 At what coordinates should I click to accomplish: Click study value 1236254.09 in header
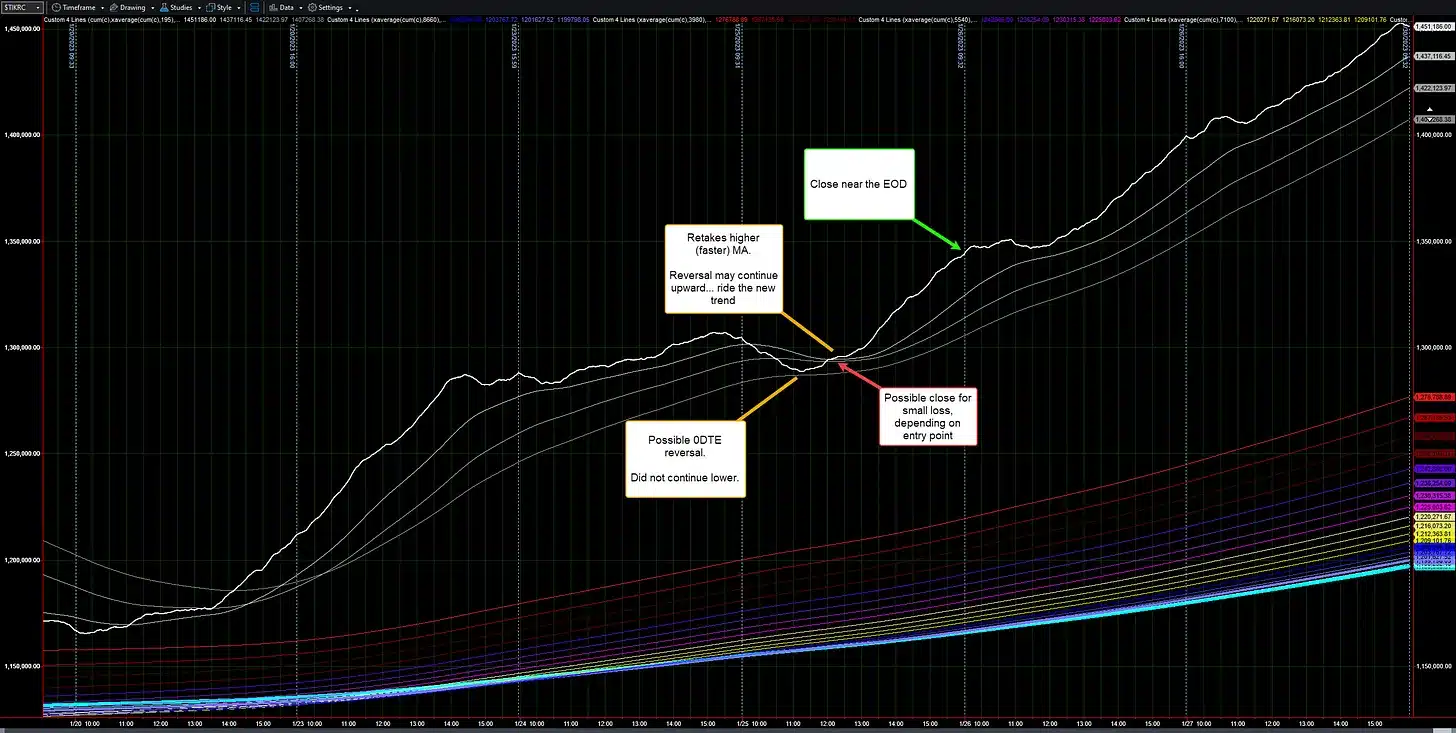point(1032,20)
